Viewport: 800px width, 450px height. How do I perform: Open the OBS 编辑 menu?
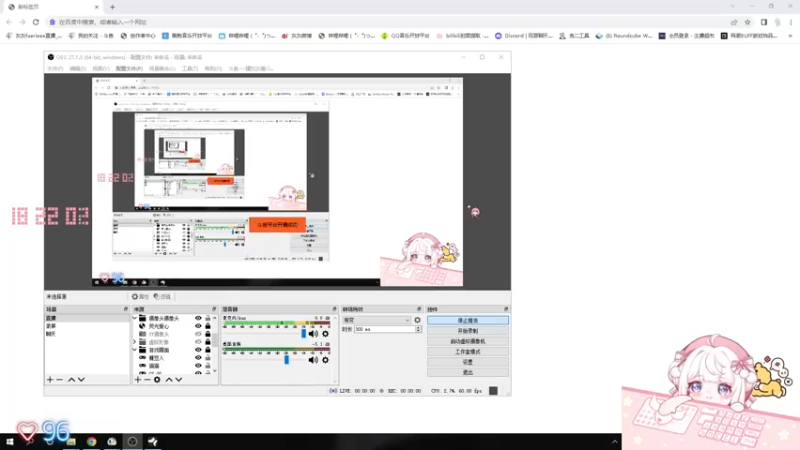coord(78,68)
